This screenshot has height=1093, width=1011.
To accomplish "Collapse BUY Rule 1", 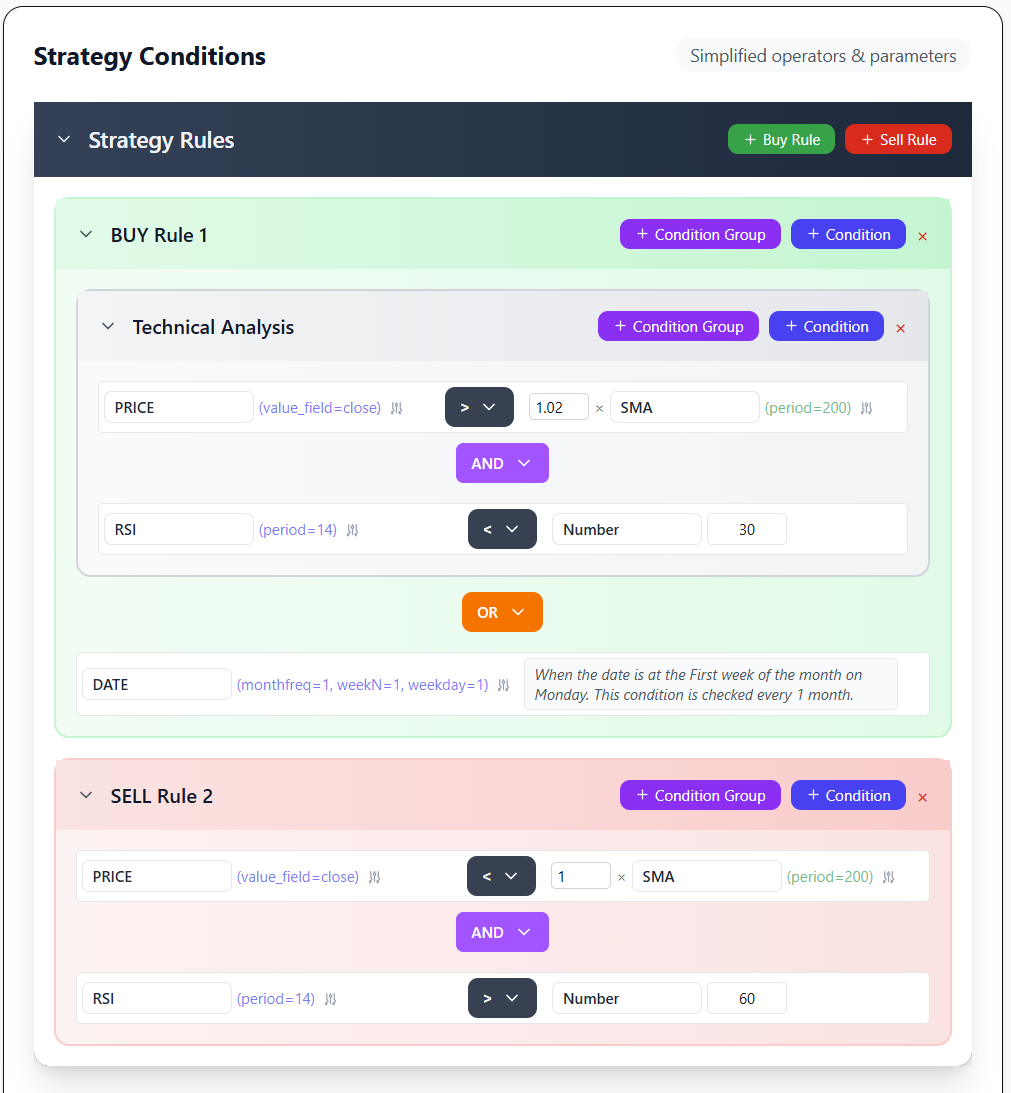I will coord(86,234).
